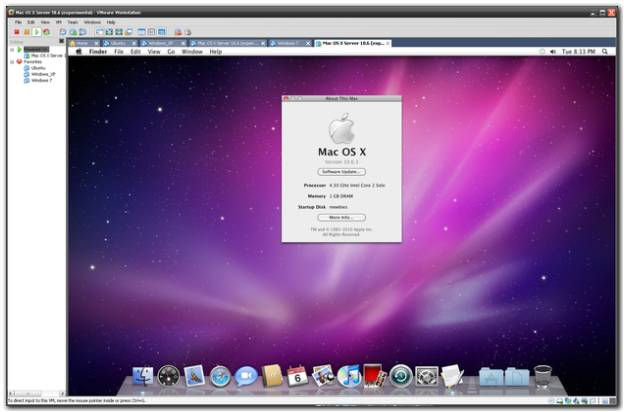The height and width of the screenshot is (412, 624).
Task: Click the Processor value text
Action: (357, 185)
